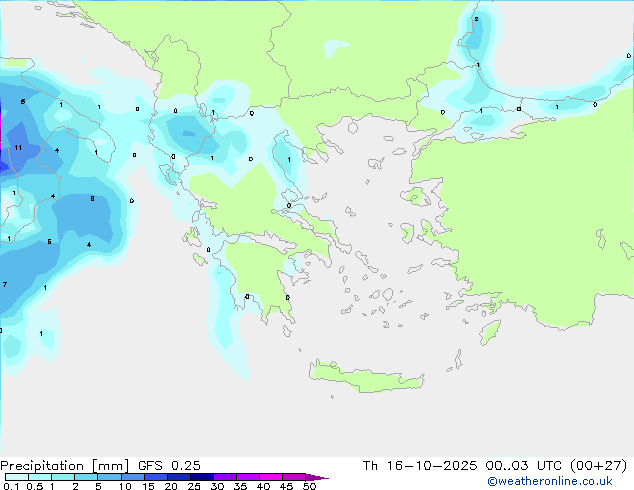Screen dimensions: 634x490
Task: Click the '20' legend scale label
Action: (171, 486)
